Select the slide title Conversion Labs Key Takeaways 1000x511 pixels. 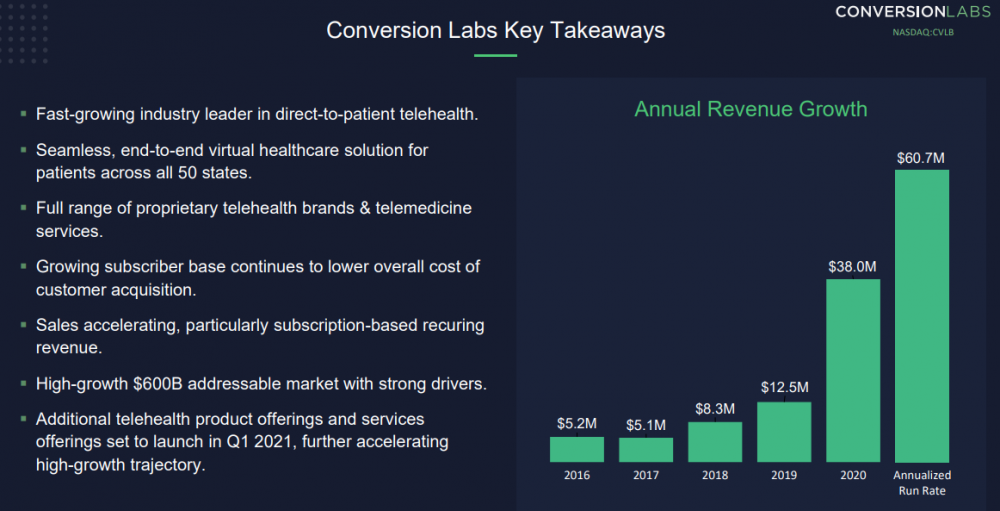point(495,31)
